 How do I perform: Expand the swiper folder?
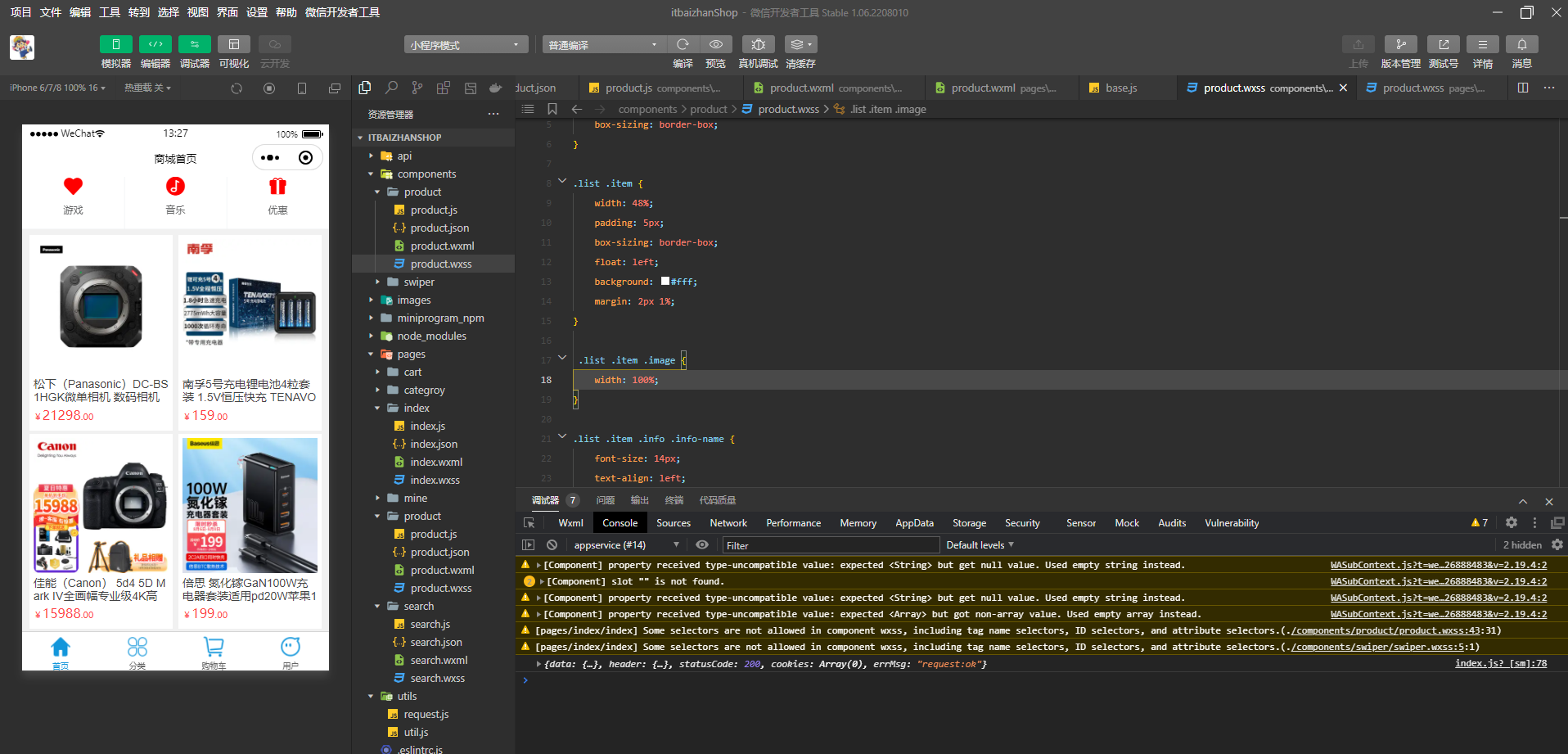tap(377, 282)
